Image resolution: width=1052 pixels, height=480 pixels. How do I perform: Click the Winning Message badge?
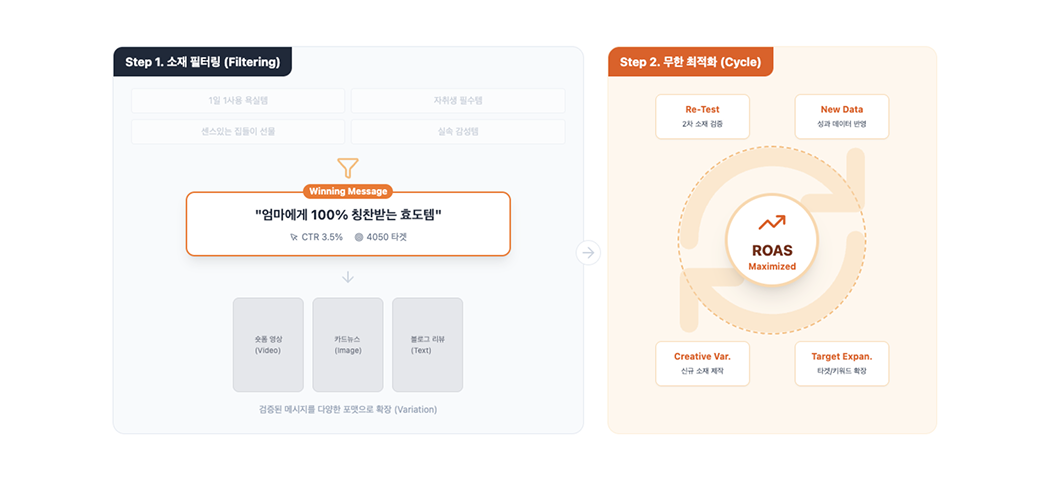click(347, 191)
